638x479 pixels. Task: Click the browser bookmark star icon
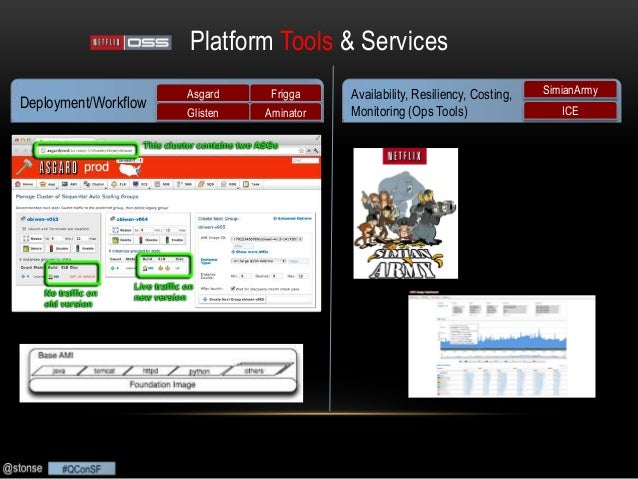pyautogui.click(x=302, y=151)
